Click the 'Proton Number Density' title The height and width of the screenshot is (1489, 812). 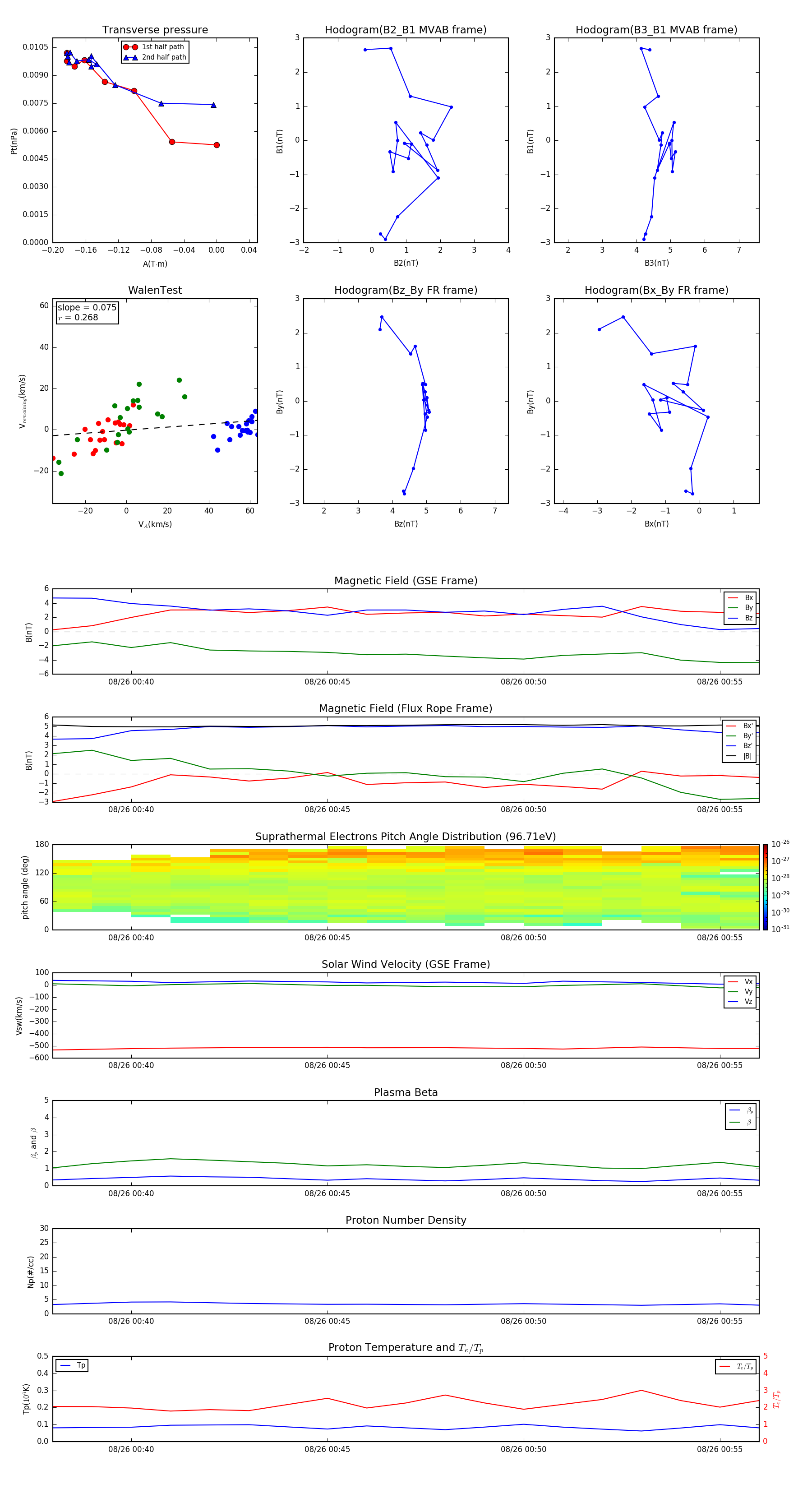406,1220
